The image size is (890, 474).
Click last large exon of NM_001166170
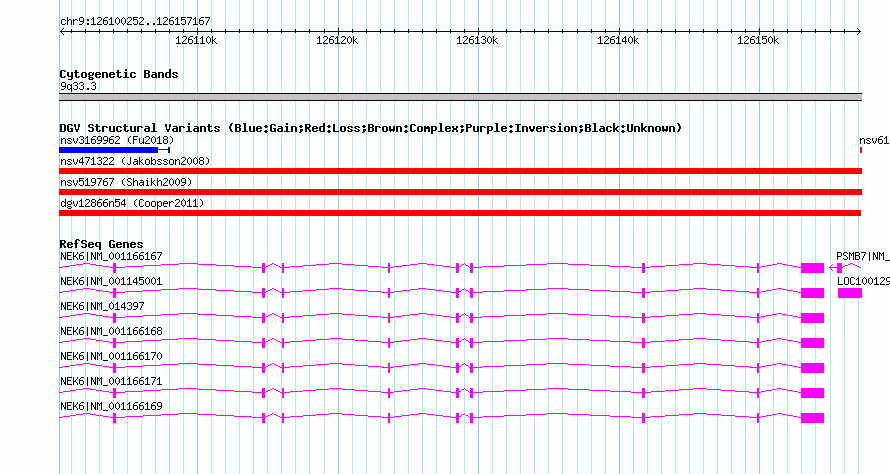[812, 368]
